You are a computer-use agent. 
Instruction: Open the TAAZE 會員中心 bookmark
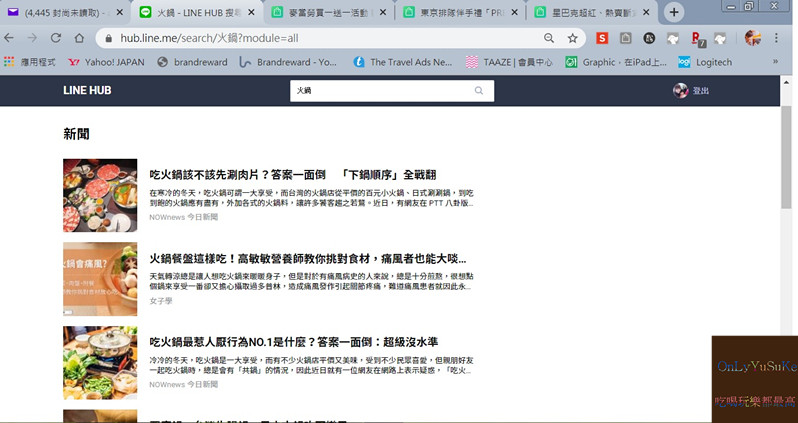pyautogui.click(x=509, y=62)
